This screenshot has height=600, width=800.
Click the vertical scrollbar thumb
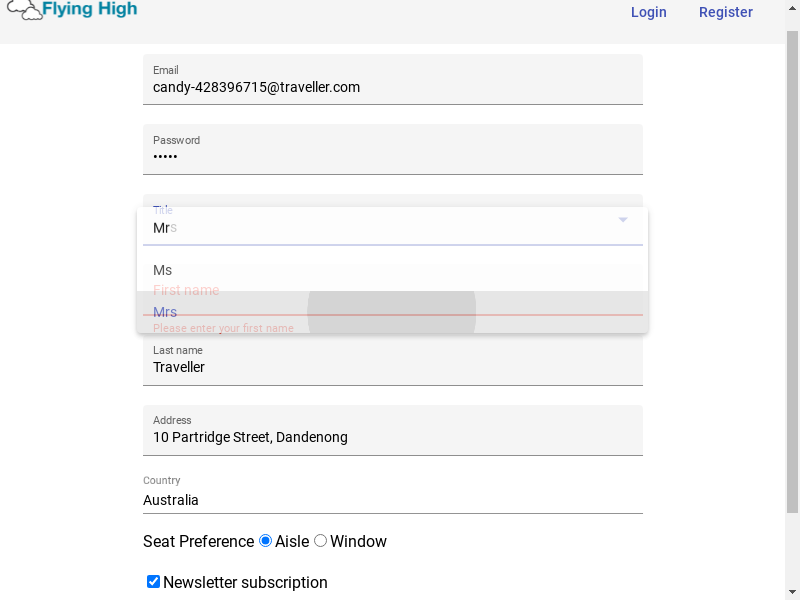pyautogui.click(x=792, y=272)
